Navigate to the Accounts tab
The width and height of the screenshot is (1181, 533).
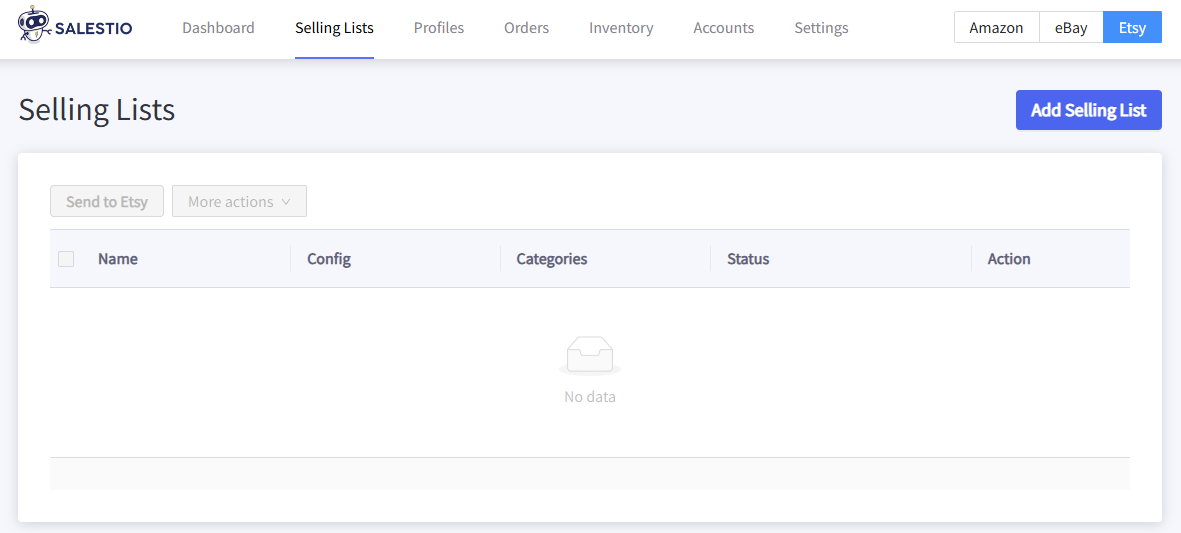(724, 28)
